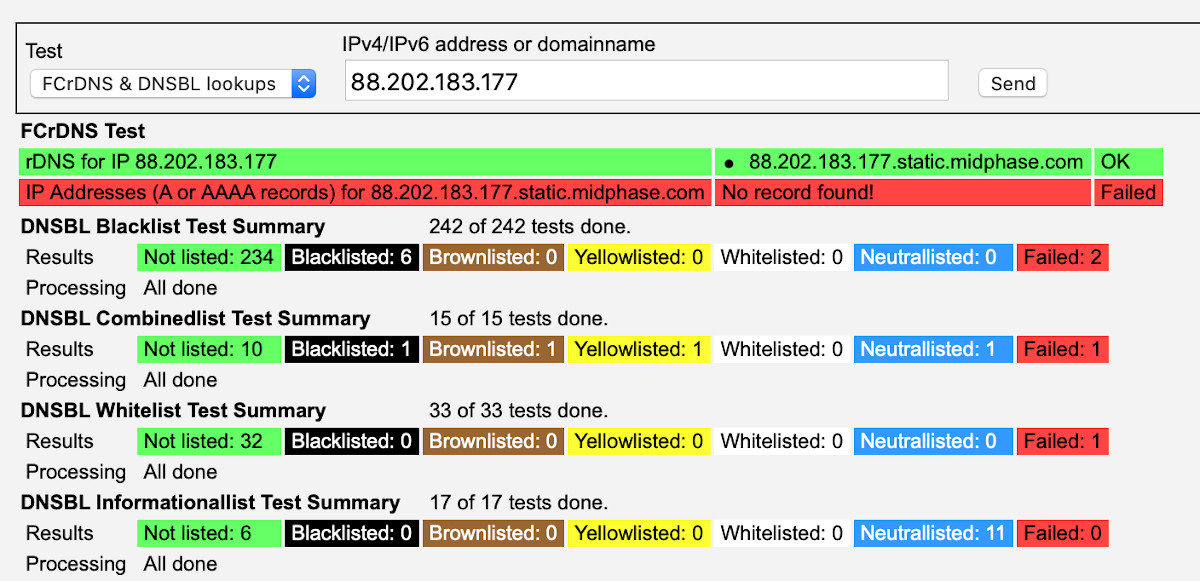Click 'Failed: 1' in Whitelist results
Viewport: 1200px width, 581px height.
click(x=1062, y=441)
